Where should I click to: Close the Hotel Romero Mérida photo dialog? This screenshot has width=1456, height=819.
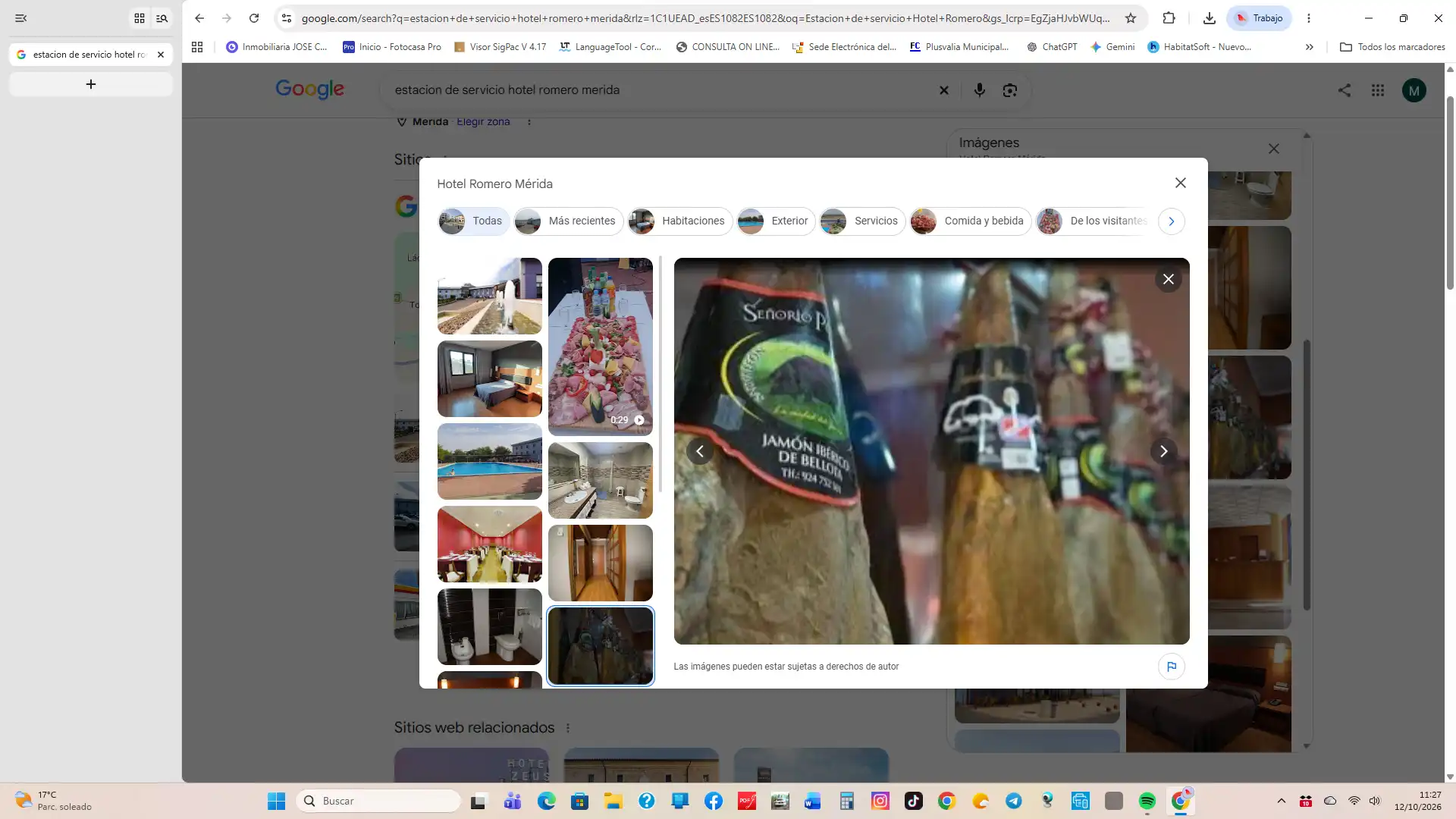pos(1180,183)
